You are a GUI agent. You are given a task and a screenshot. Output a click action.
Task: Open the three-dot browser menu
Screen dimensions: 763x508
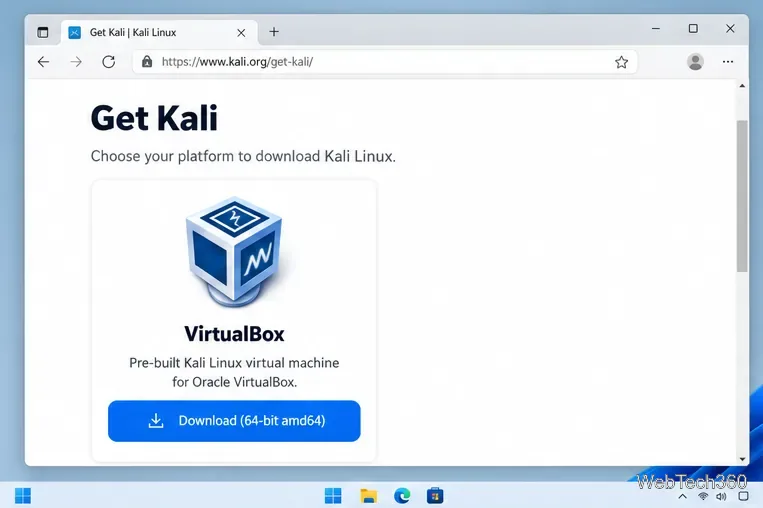[728, 62]
